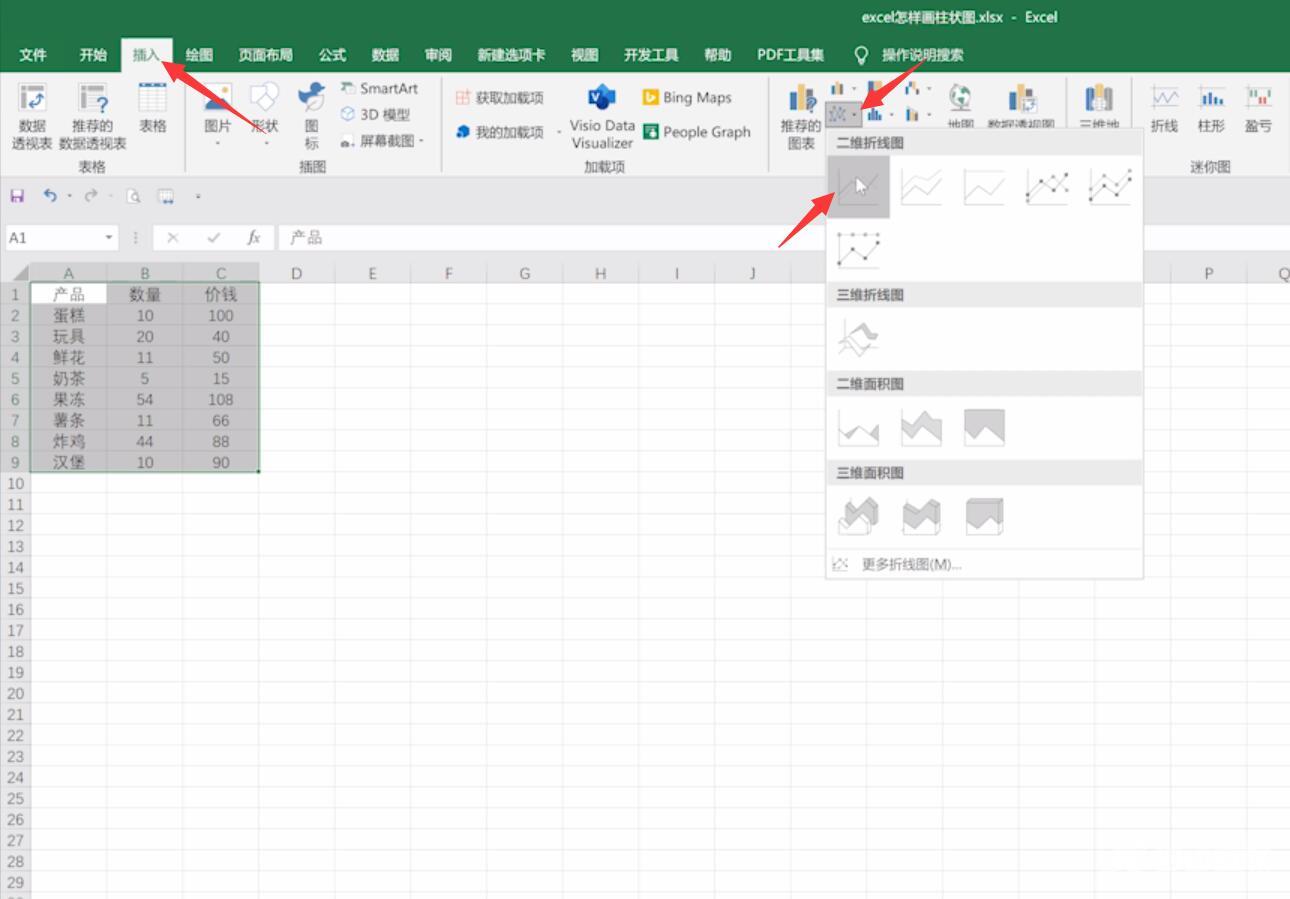Switch to the 数据 Data tab
1290x899 pixels.
pyautogui.click(x=385, y=55)
